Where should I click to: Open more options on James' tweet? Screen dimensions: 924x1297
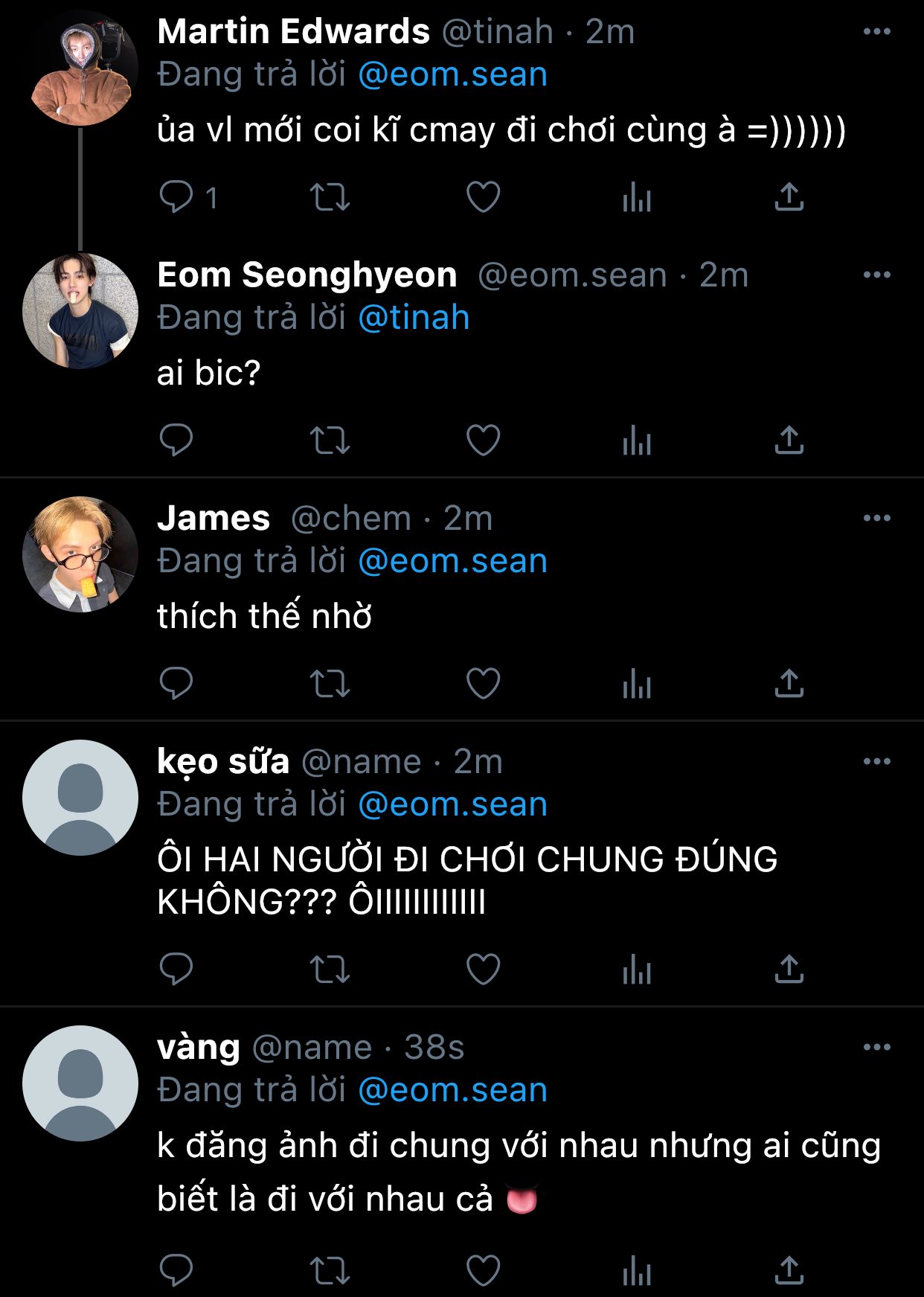tap(876, 519)
